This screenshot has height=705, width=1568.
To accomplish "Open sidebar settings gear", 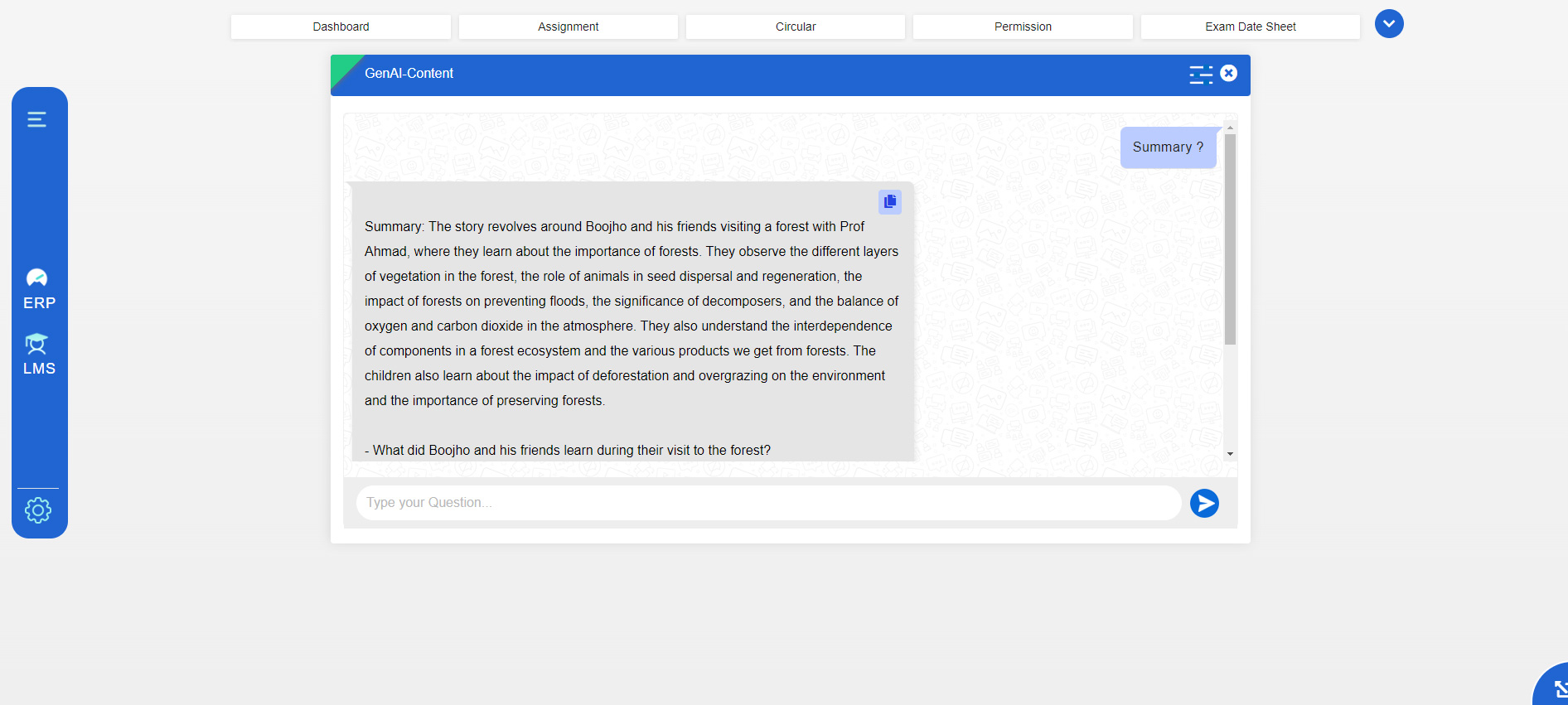I will click(38, 510).
